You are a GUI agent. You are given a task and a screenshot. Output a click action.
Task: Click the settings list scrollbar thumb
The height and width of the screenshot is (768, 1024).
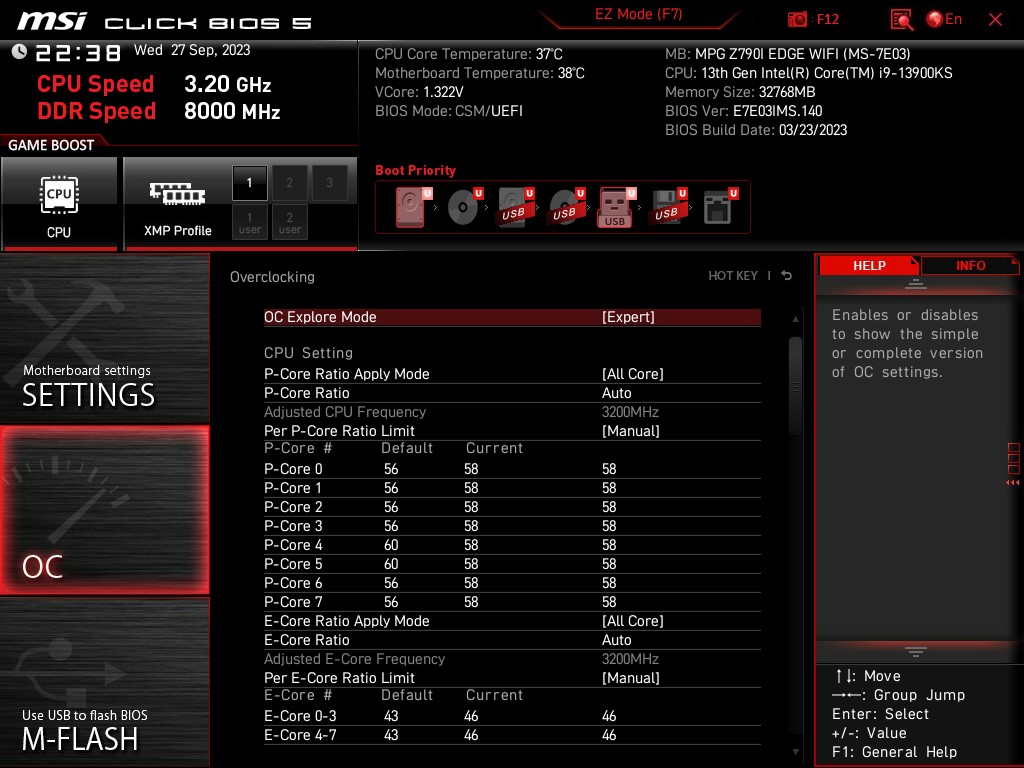795,385
